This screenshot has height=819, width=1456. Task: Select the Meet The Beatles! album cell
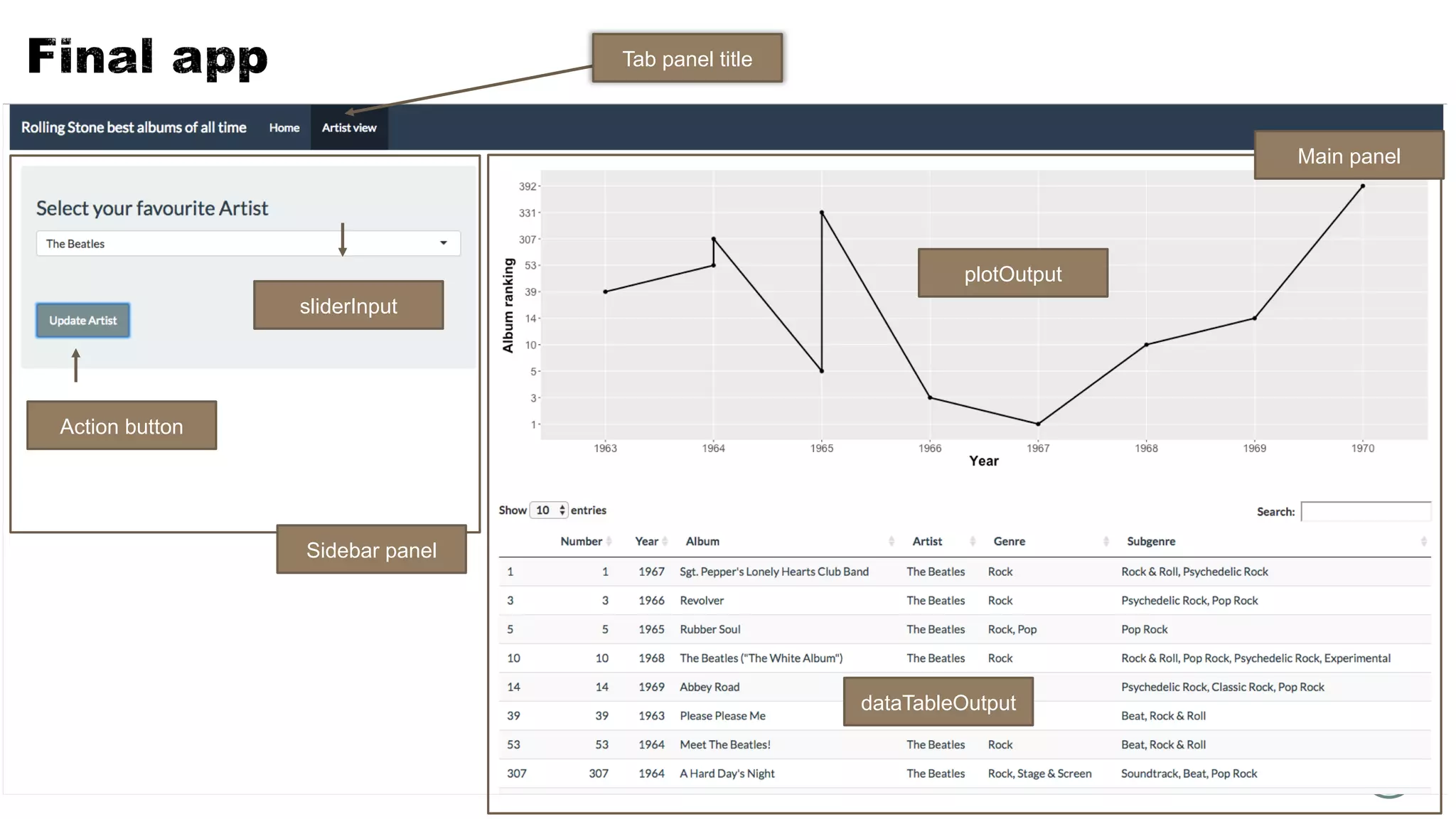[x=725, y=745]
